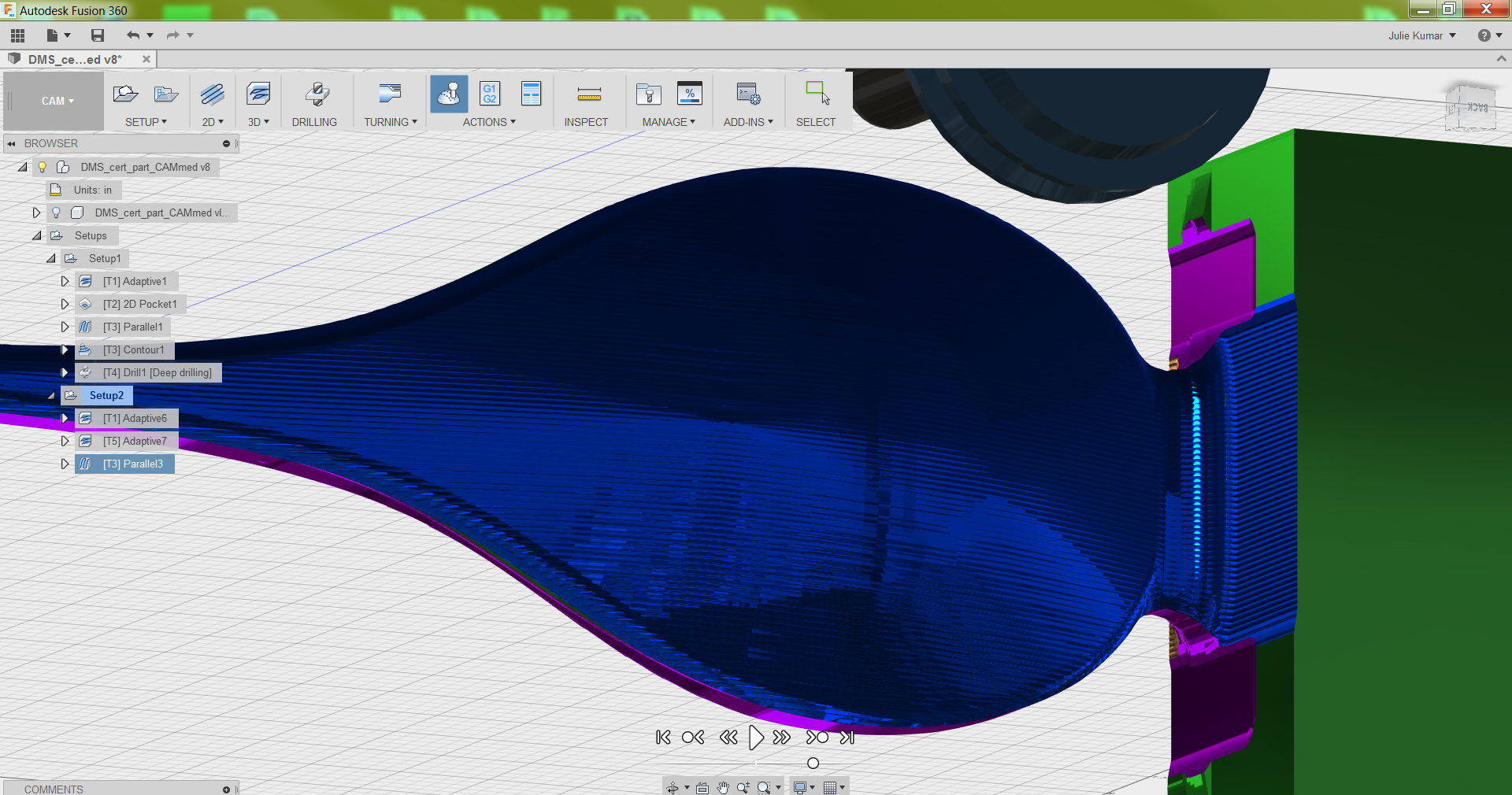Step to the next operation
This screenshot has width=1512, height=795.
(817, 738)
